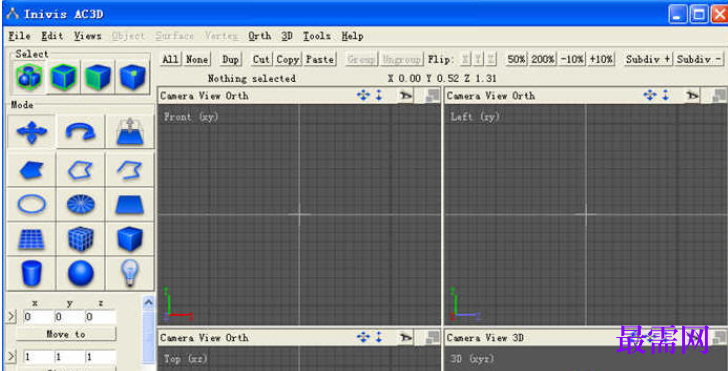Grow selection with the +10% button
The image size is (728, 371).
coord(601,59)
